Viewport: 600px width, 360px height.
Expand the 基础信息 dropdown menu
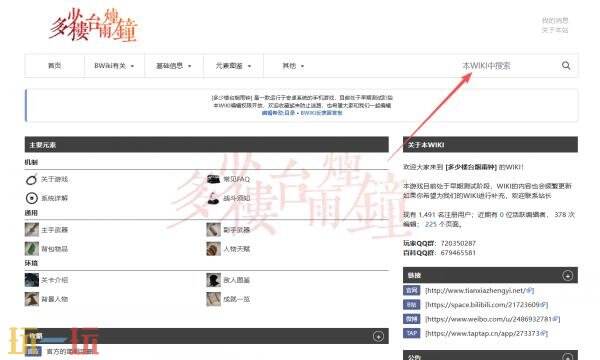coord(174,66)
